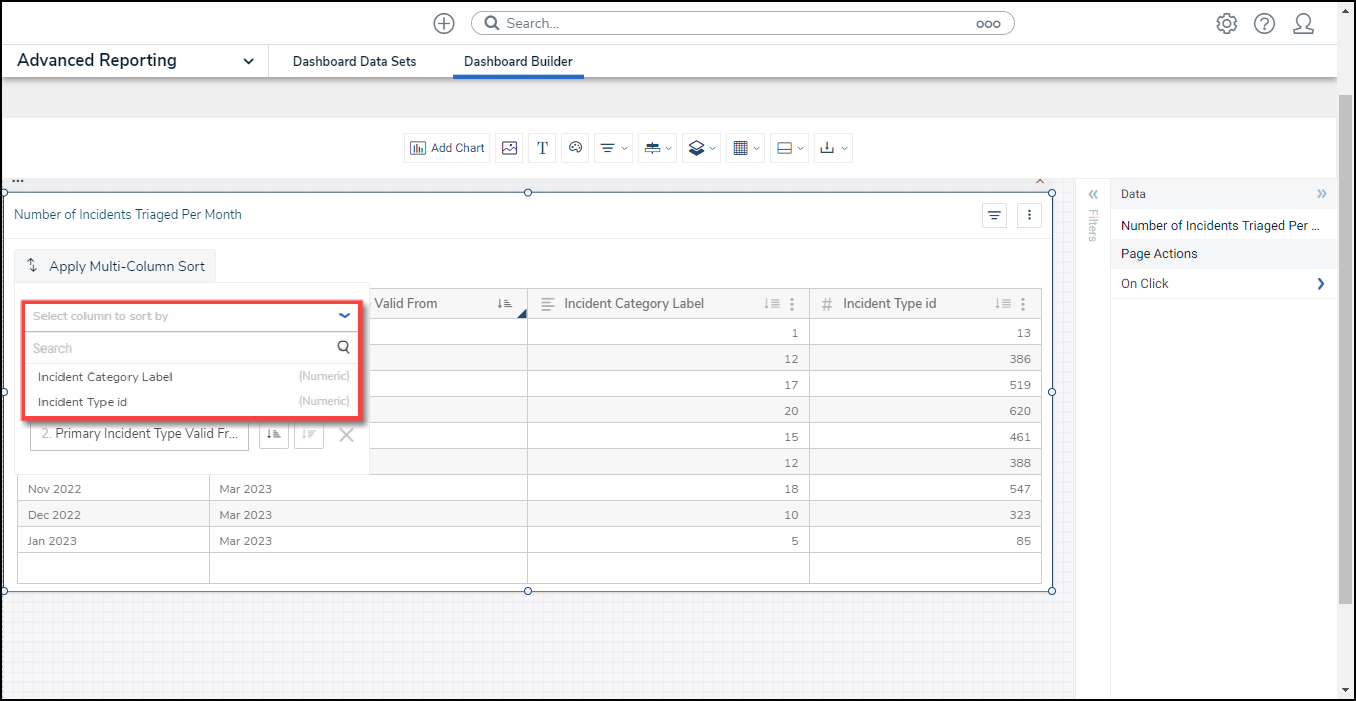Image resolution: width=1356 pixels, height=701 pixels.
Task: Click the Add Chart button
Action: [447, 148]
